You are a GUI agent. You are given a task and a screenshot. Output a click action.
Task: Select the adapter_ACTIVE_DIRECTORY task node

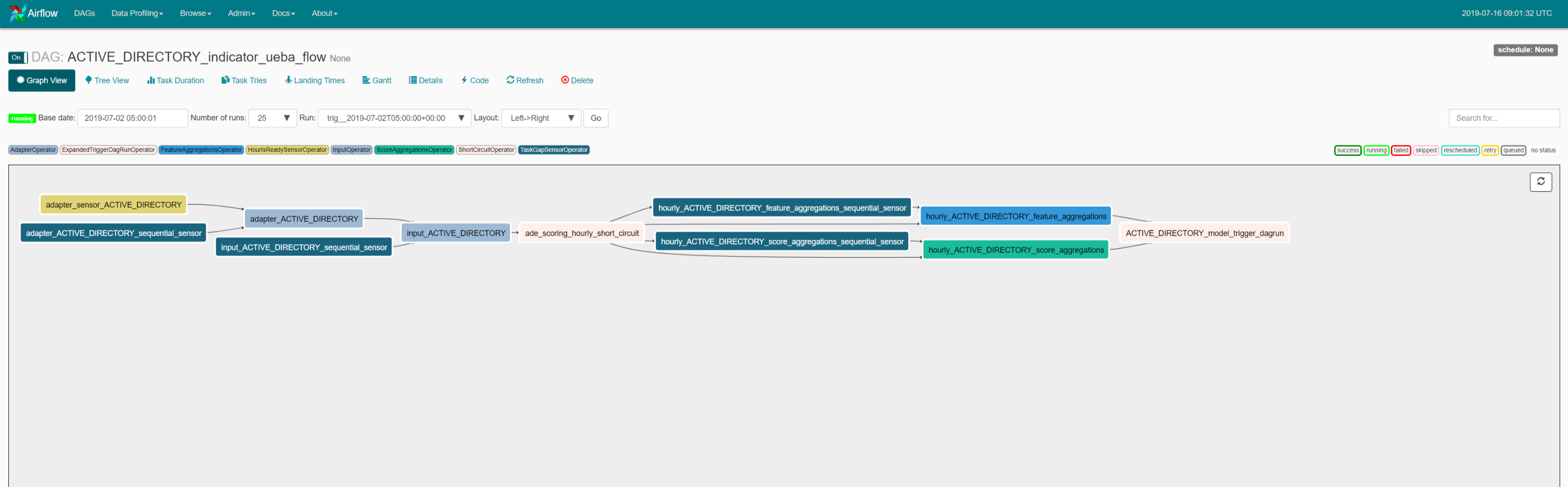tap(304, 219)
